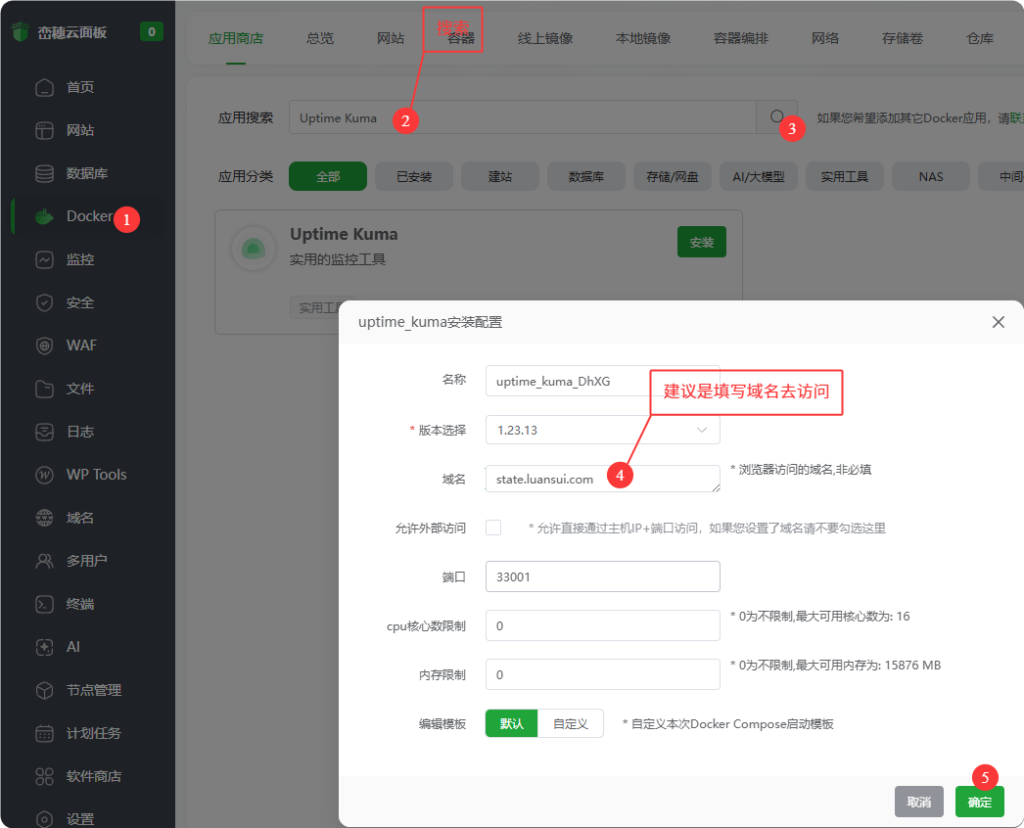Click the 安全 shield icon in sidebar
The width and height of the screenshot is (1024, 828).
click(x=44, y=303)
